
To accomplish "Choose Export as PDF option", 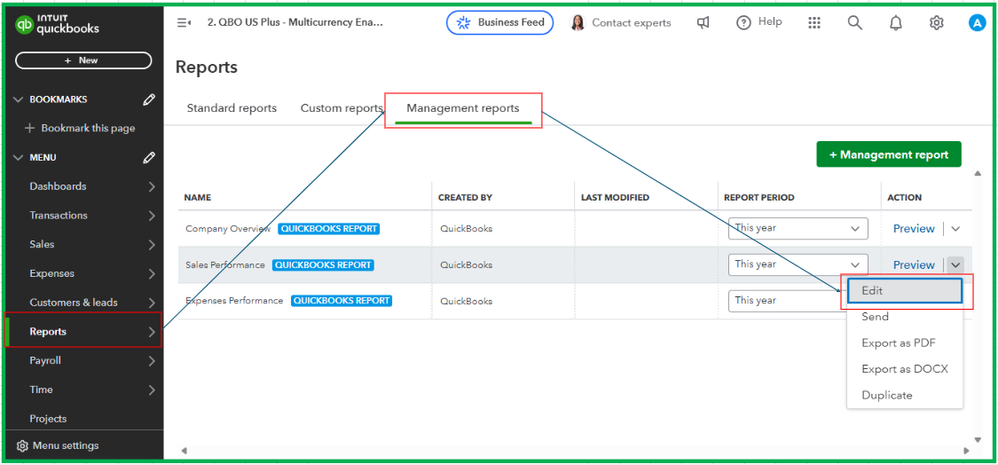I will click(x=898, y=343).
